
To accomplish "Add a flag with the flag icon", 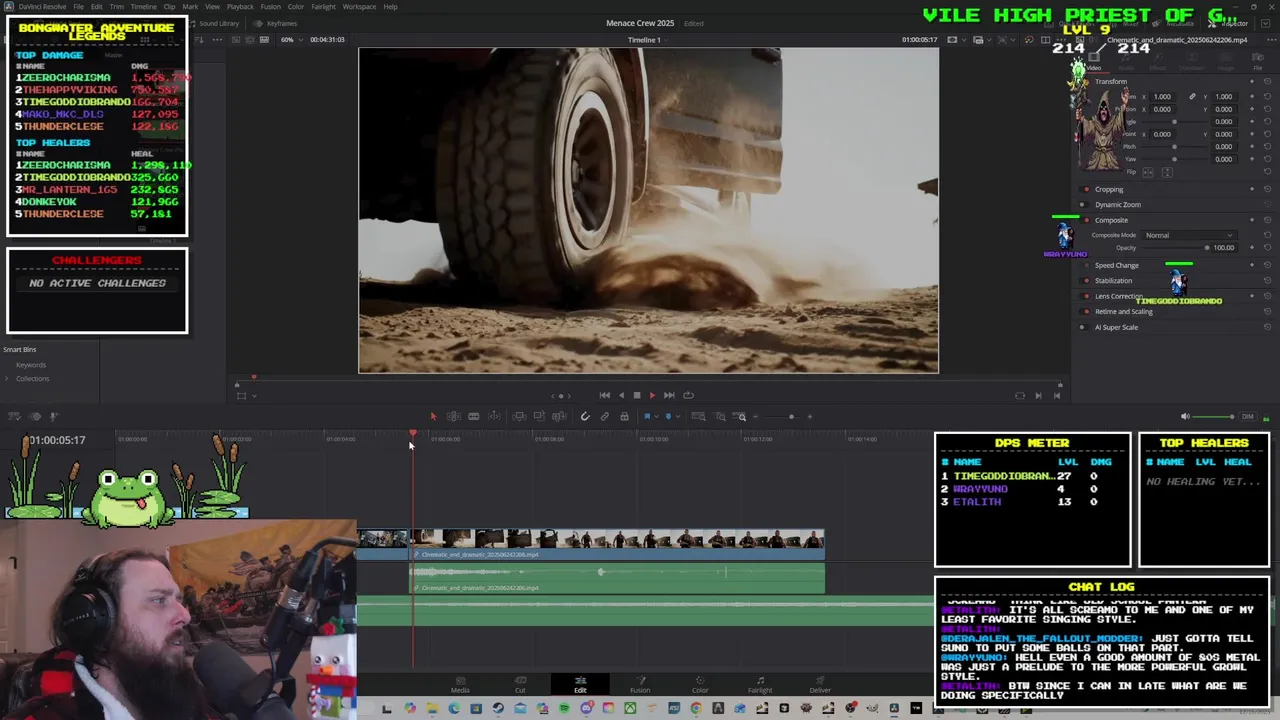I will pos(647,416).
